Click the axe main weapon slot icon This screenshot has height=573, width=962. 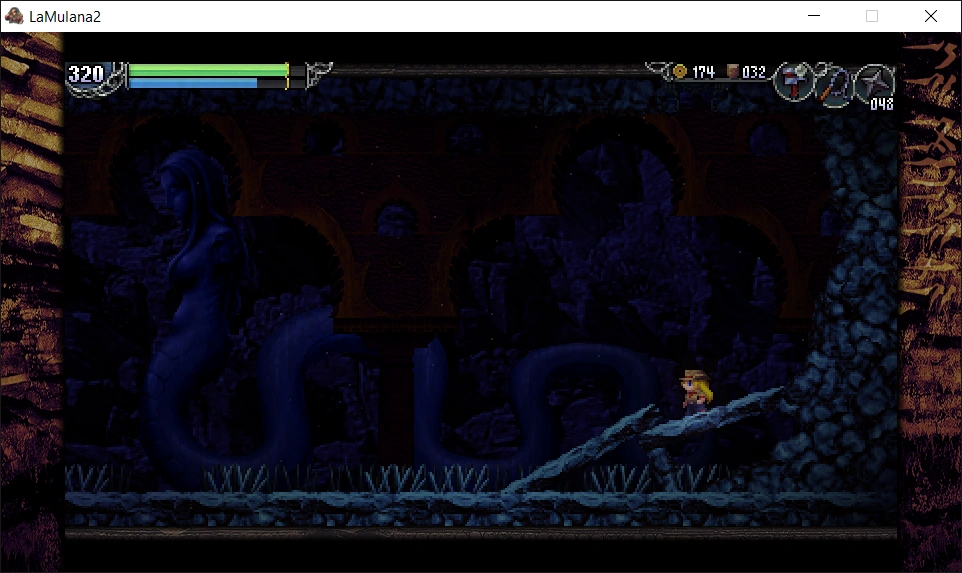tap(793, 81)
